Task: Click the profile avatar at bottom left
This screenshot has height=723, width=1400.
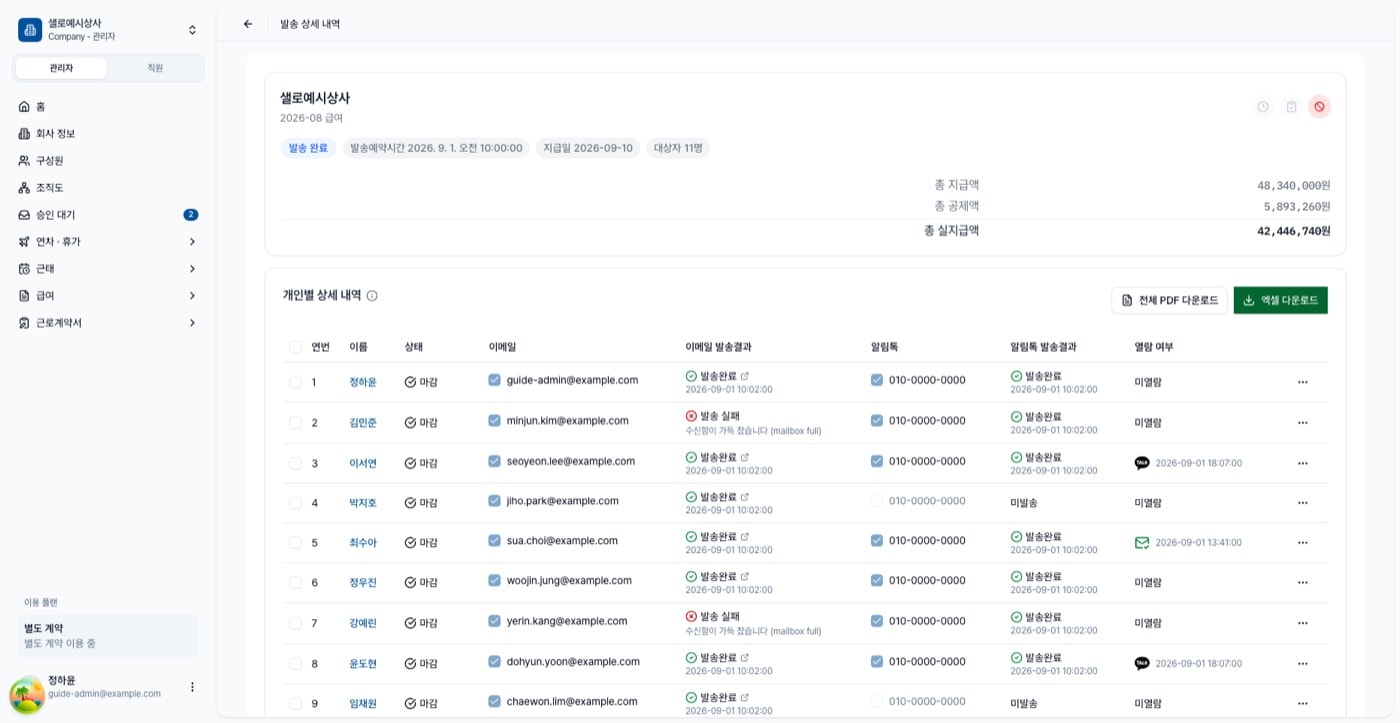Action: point(27,695)
